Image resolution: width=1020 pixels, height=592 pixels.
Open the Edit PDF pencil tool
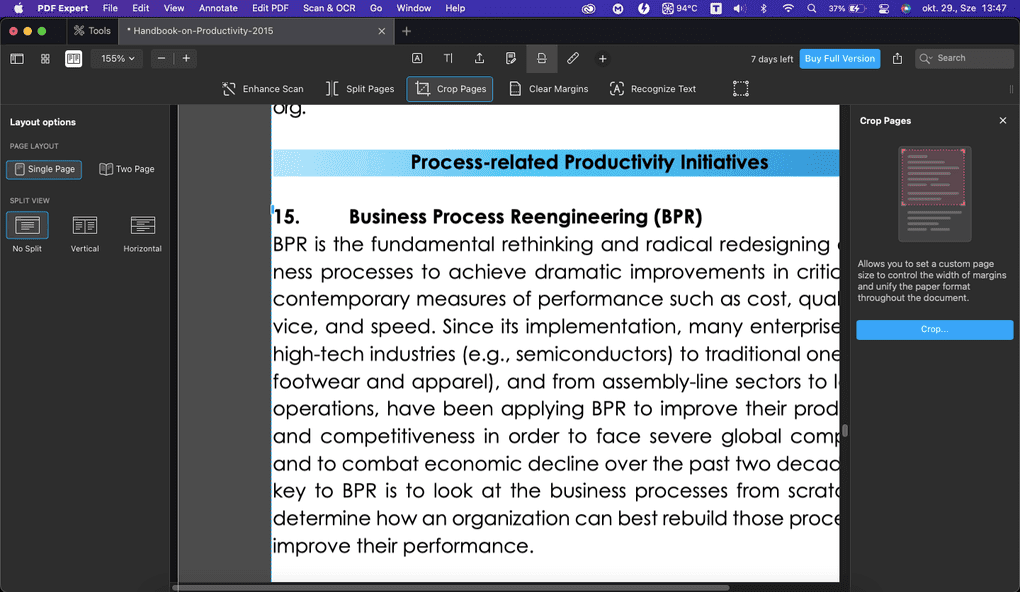pyautogui.click(x=572, y=58)
